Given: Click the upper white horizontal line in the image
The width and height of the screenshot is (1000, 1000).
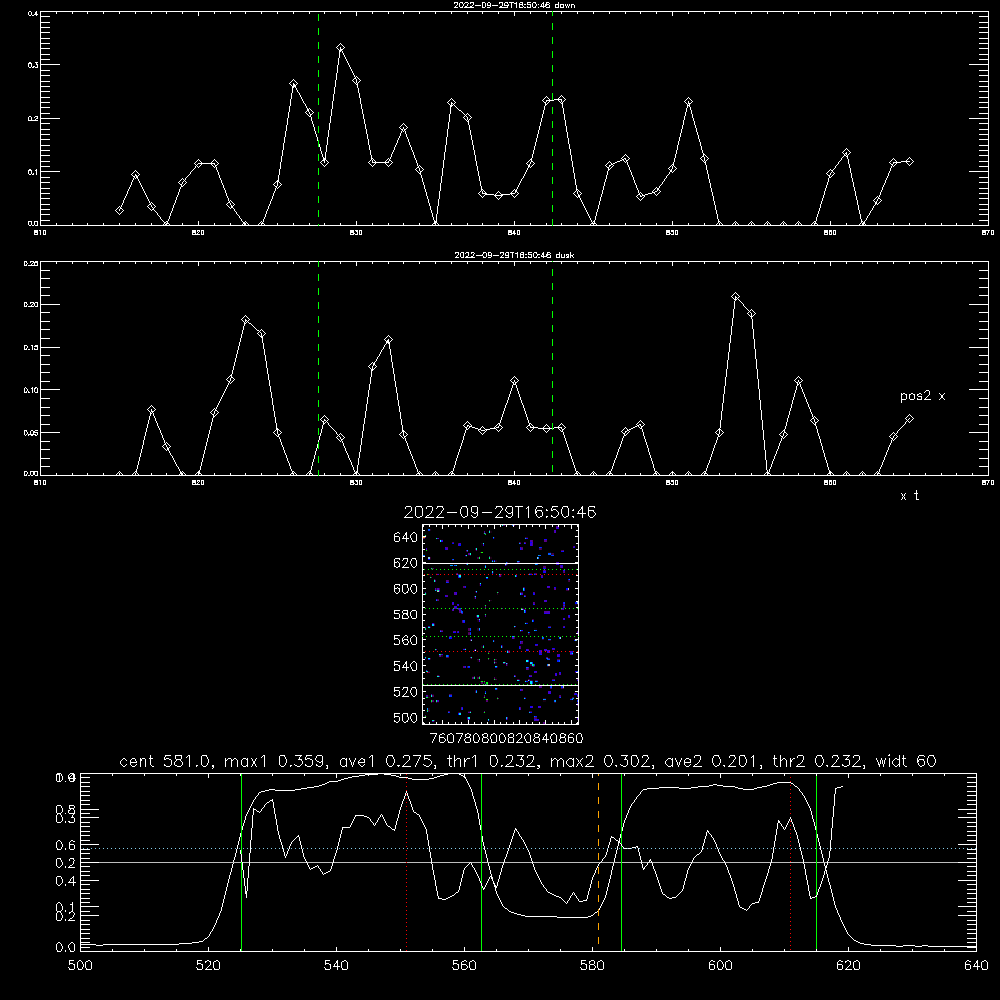Looking at the screenshot, I should (500, 563).
